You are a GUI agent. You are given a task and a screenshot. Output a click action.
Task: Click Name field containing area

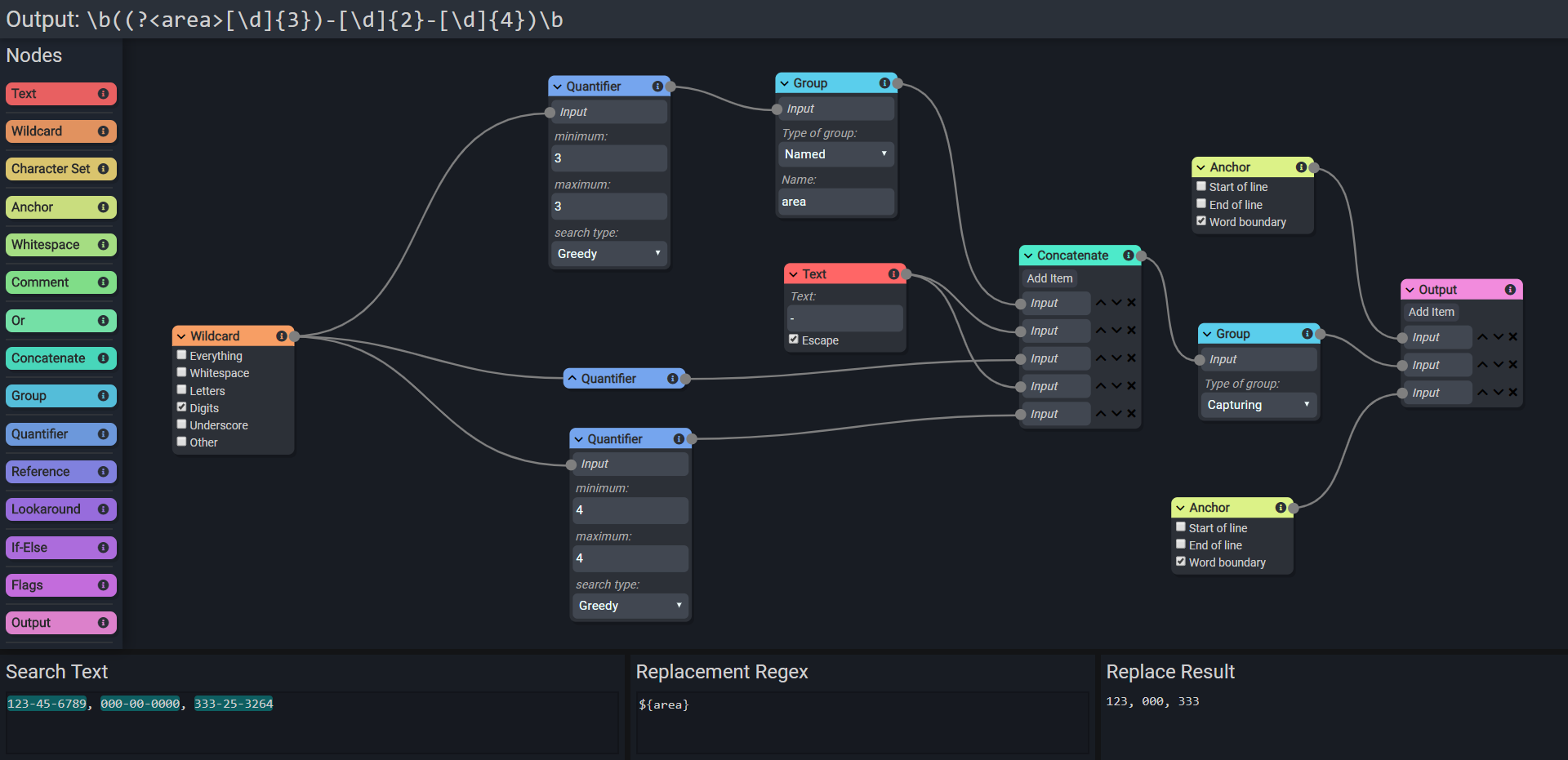pos(836,202)
